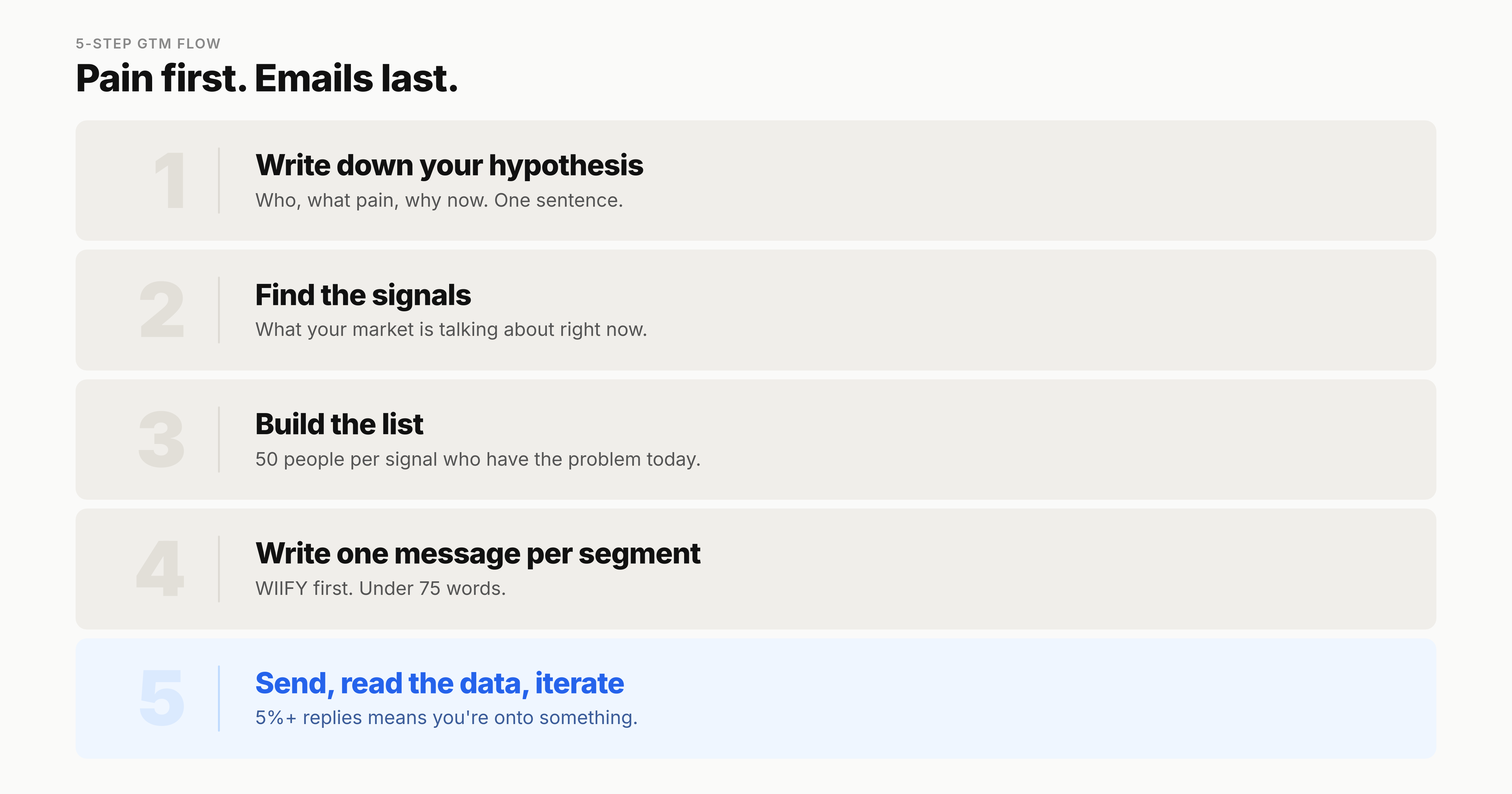Viewport: 1512px width, 794px height.
Task: Click the vertical divider in step 2 card
Action: (219, 309)
